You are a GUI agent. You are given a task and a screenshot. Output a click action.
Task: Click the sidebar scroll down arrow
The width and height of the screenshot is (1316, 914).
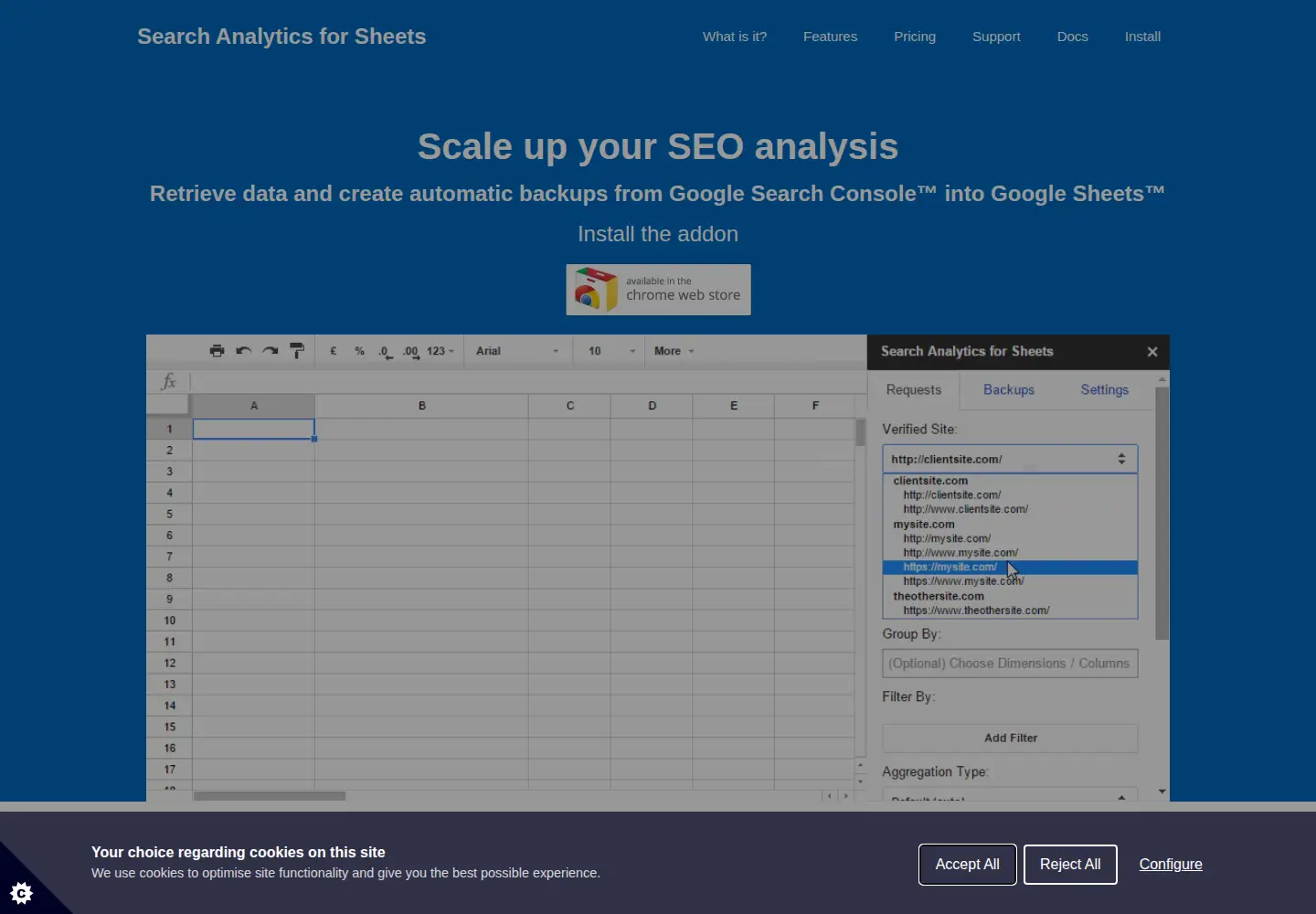tap(1162, 792)
